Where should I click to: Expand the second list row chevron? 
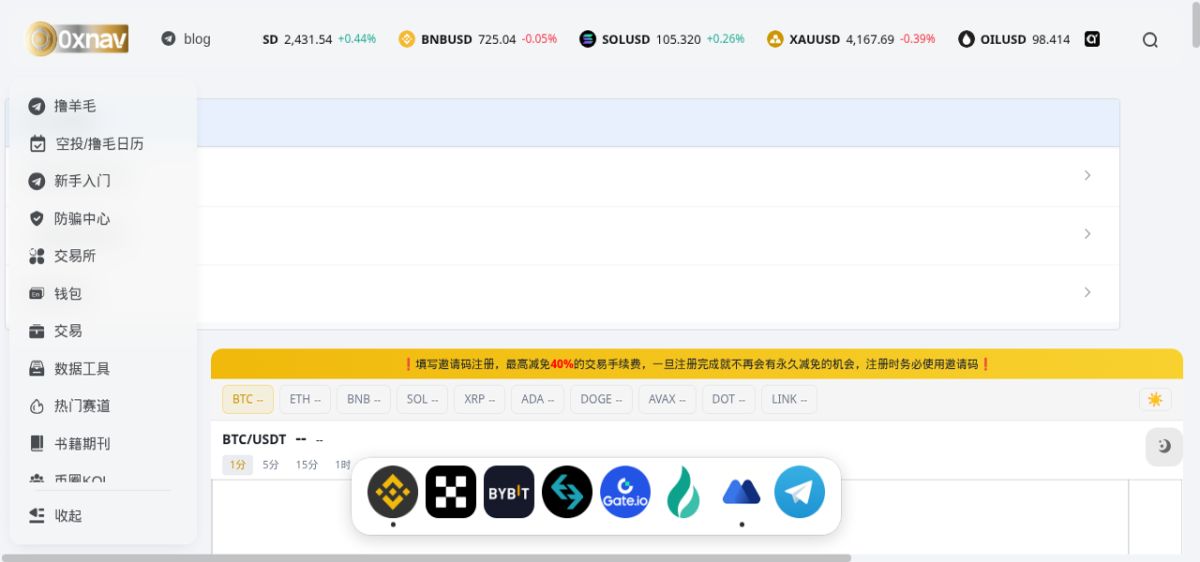pyautogui.click(x=1087, y=234)
